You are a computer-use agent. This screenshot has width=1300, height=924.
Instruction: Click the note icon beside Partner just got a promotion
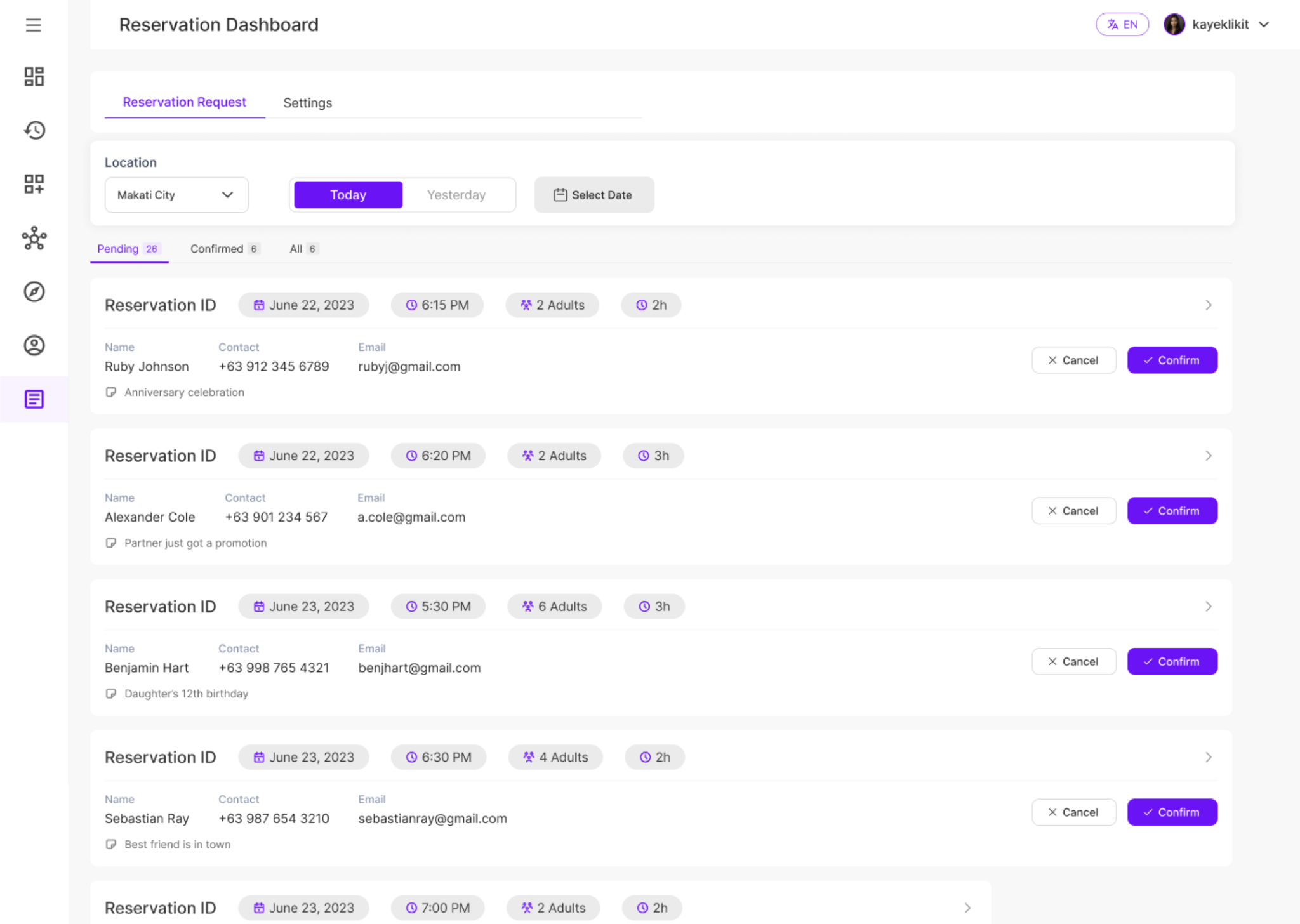(111, 543)
